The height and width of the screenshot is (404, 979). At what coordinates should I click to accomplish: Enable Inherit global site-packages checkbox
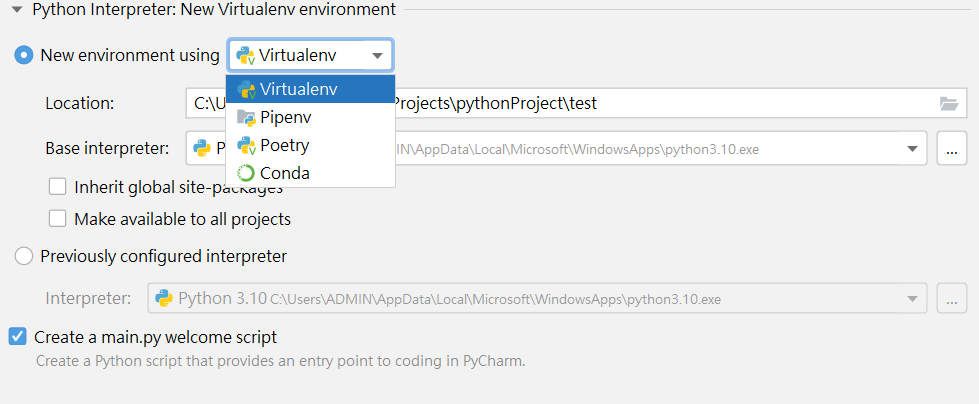point(57,186)
